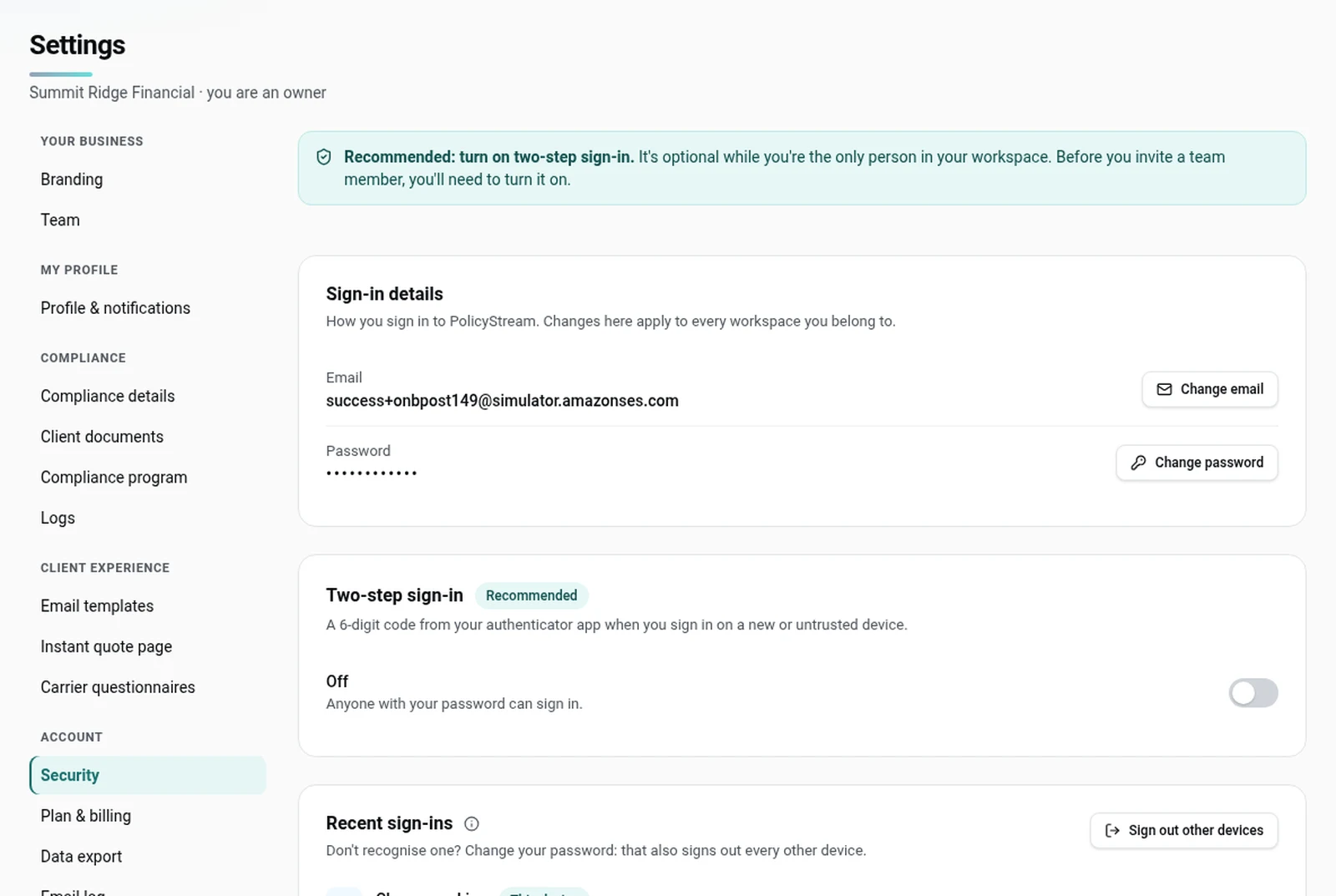Click the Two-step sign-in heading
Viewport: 1336px width, 896px height.
394,595
